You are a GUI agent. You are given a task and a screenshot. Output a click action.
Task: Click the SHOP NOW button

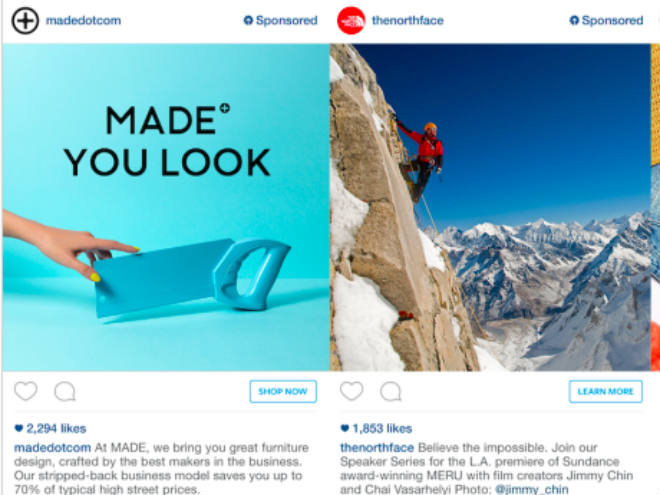(x=283, y=391)
